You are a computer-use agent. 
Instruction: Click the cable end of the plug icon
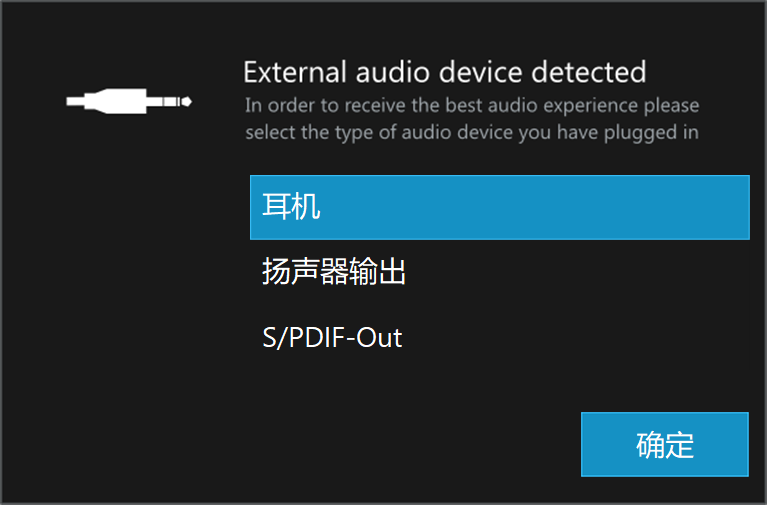coord(75,101)
